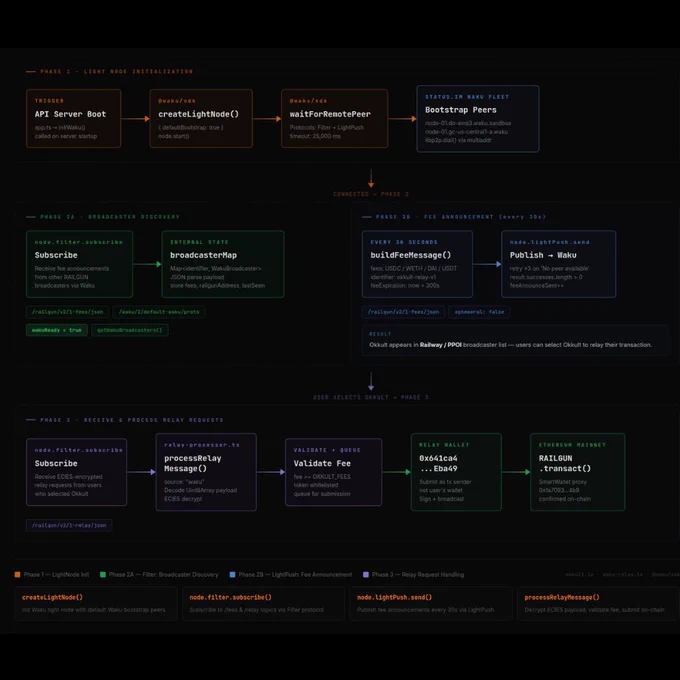The image size is (680, 680).
Task: Click 'fee >= OKKULT_FEES' text
Action: click(322, 477)
